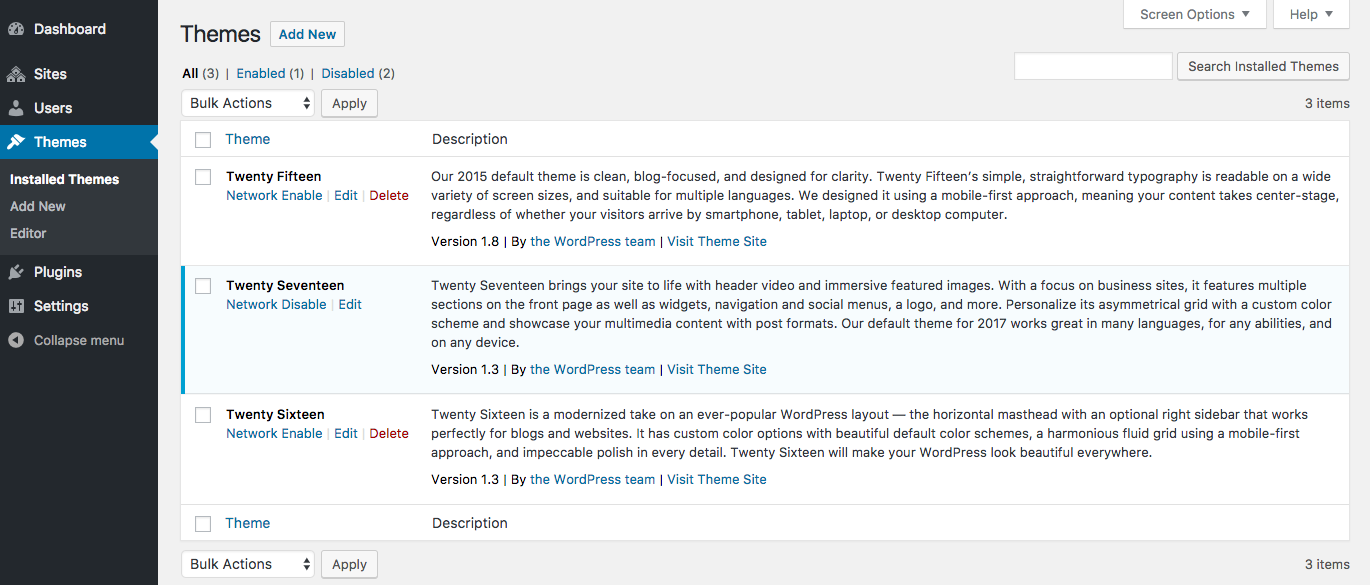1370x585 pixels.
Task: Open the top Bulk Actions dropdown
Action: (247, 103)
